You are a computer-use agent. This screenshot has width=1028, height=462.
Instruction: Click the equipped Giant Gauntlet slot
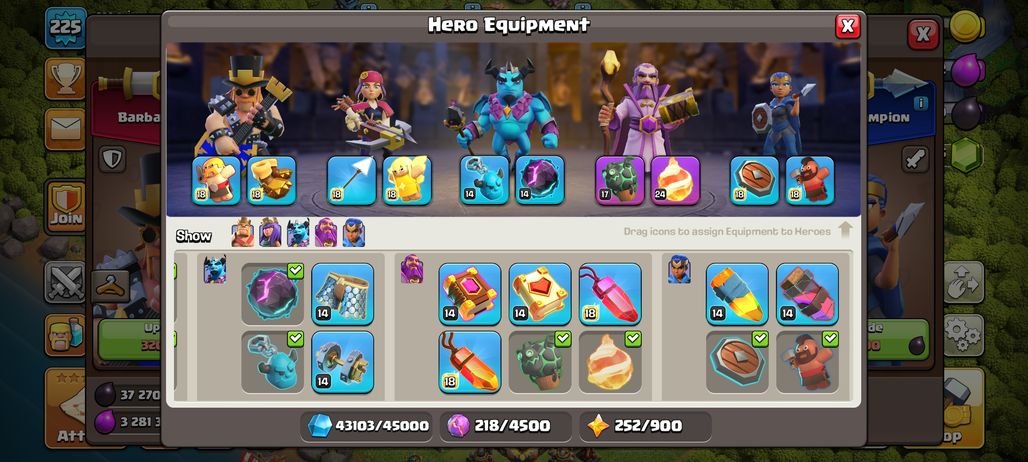pyautogui.click(x=271, y=180)
